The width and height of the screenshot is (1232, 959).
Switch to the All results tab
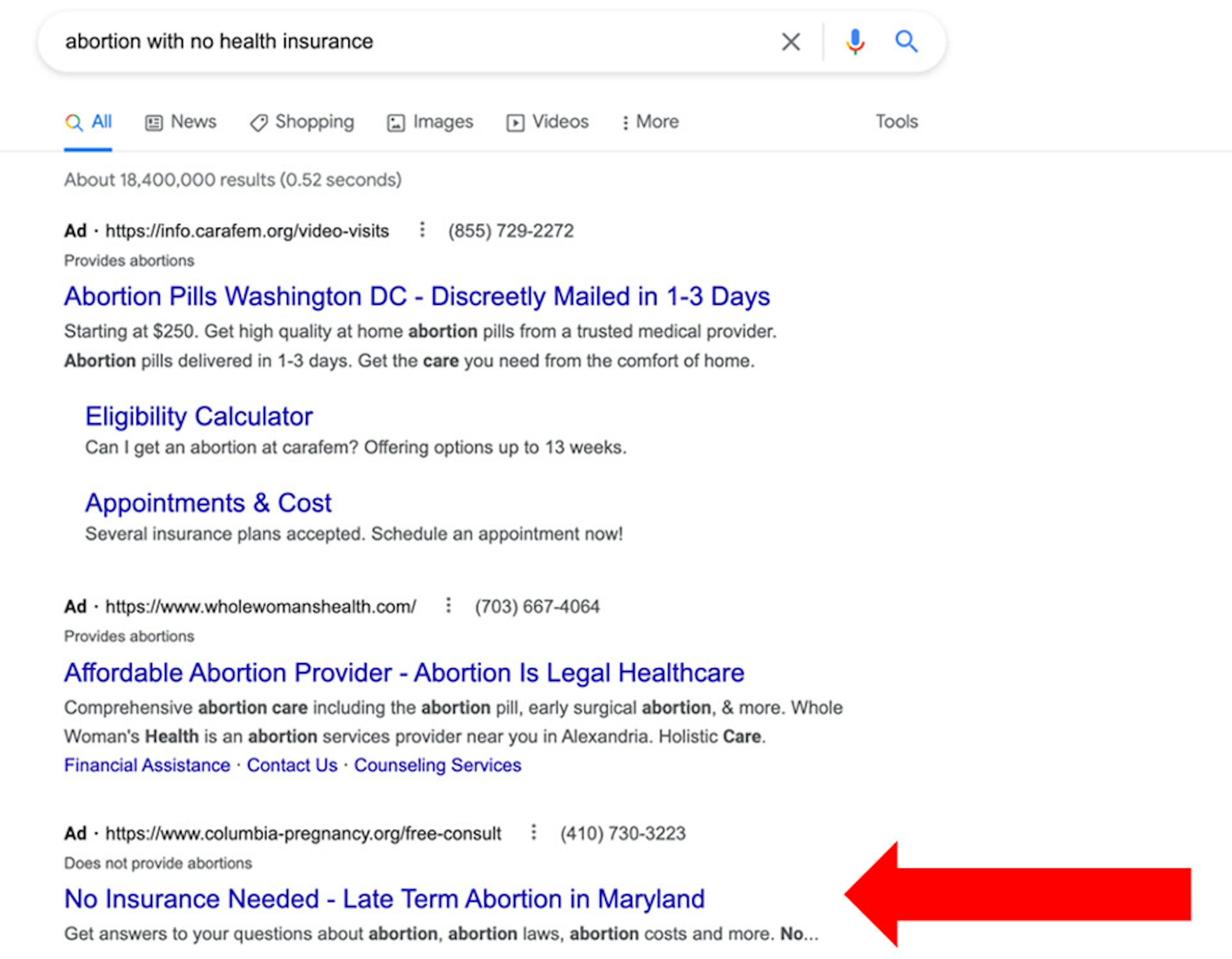coord(89,122)
